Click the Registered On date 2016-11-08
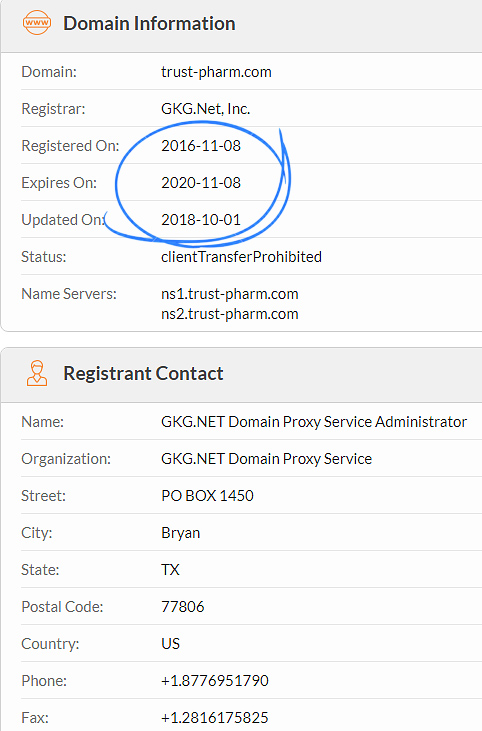The height and width of the screenshot is (731, 482). click(x=201, y=145)
